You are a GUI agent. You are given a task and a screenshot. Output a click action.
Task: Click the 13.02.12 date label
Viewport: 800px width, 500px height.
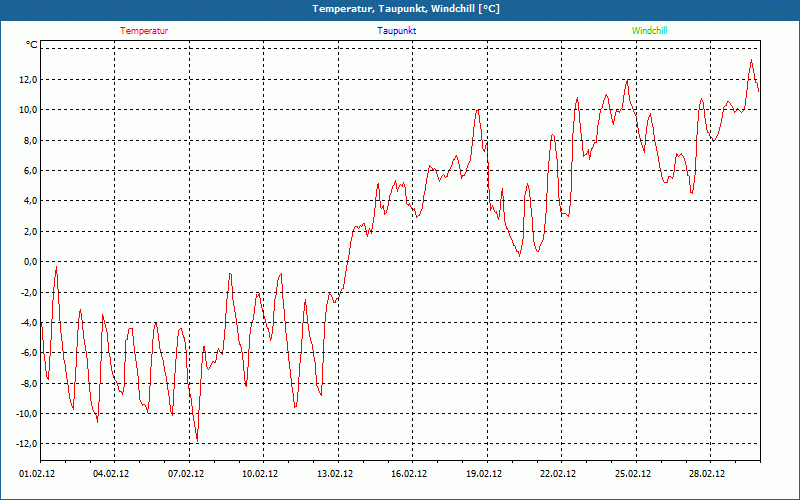coord(335,474)
